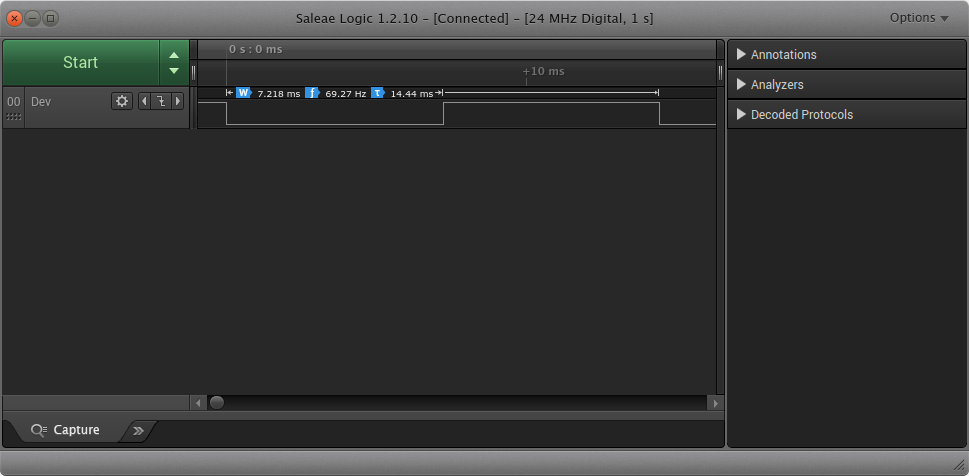Select the 7.218 ms width value
The width and height of the screenshot is (969, 476).
(x=279, y=93)
